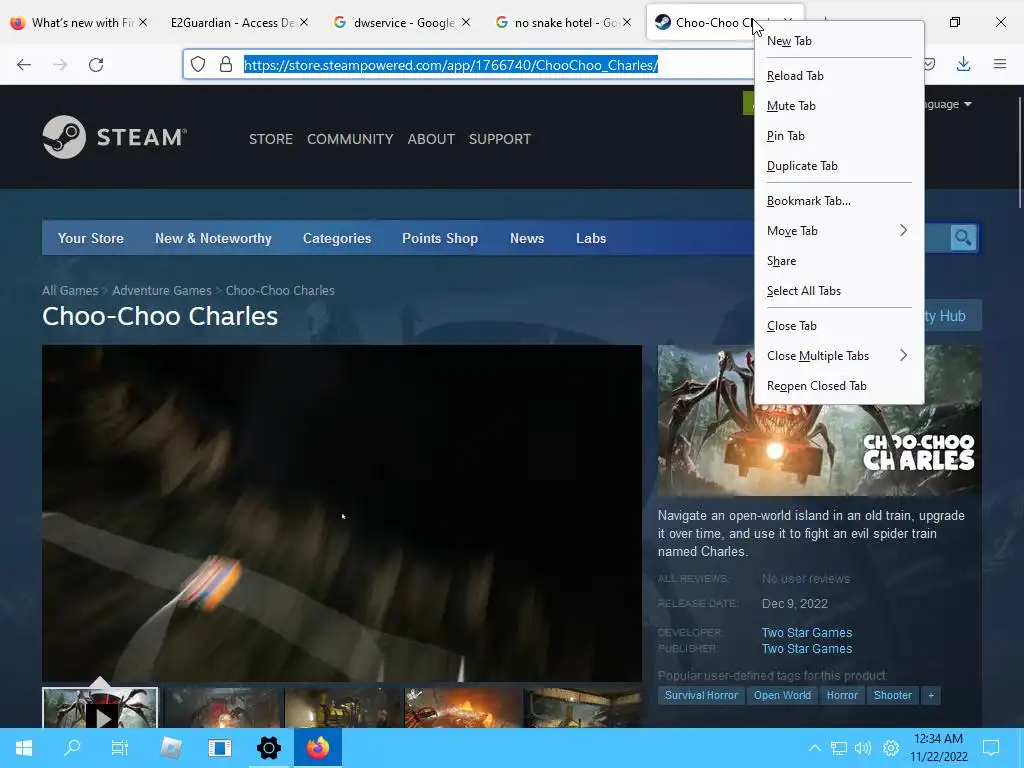Viewport: 1024px width, 768px height.
Task: Open the settings gear in system tray
Action: [x=891, y=748]
